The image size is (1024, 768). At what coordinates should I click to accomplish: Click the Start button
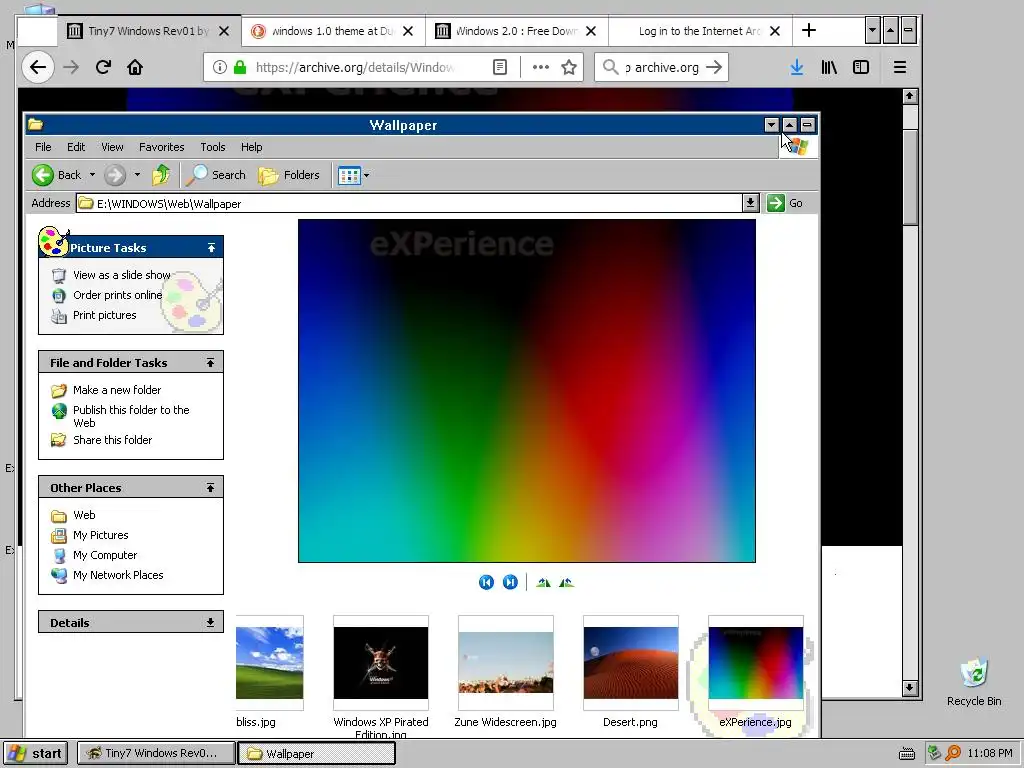click(35, 754)
